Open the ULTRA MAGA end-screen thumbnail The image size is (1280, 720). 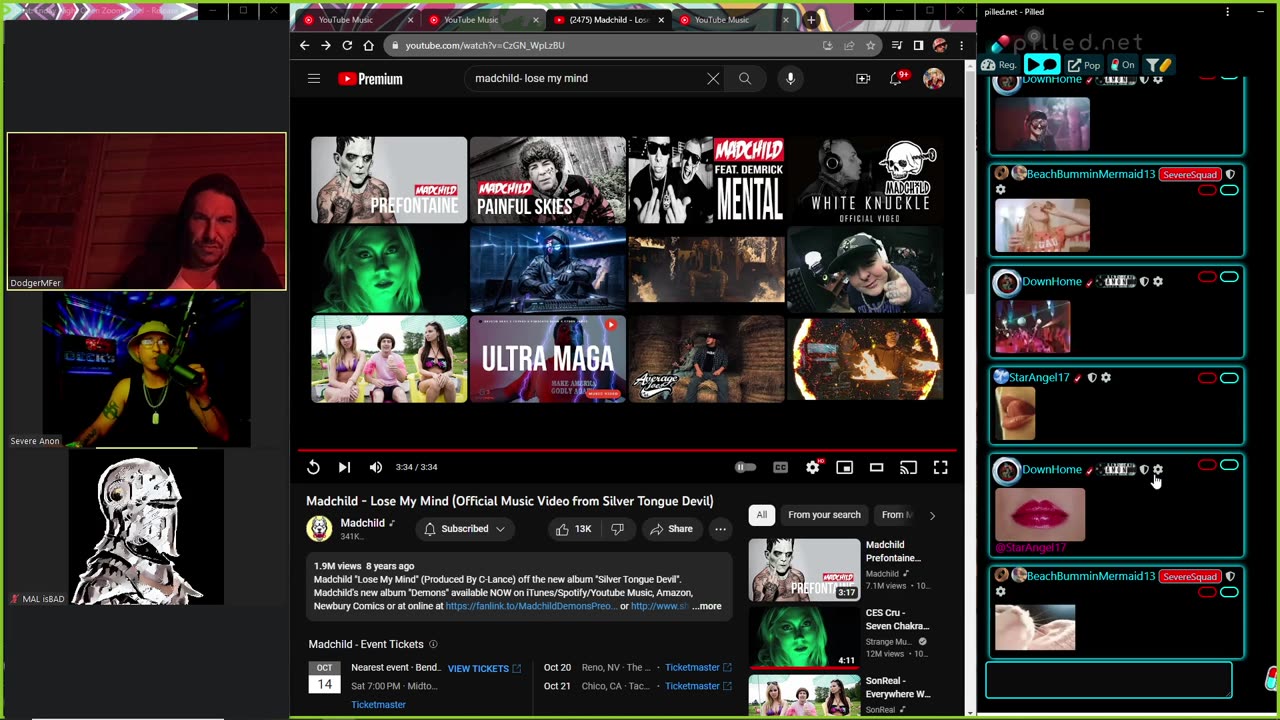point(548,359)
